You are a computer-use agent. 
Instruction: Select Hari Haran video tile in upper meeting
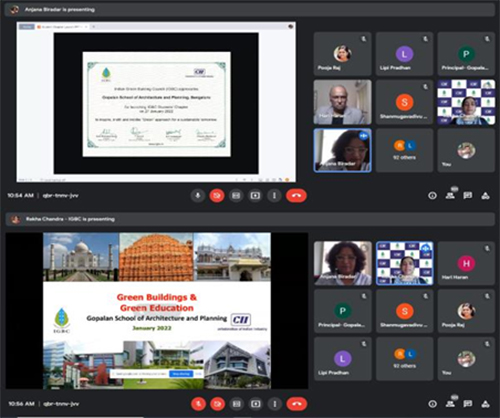point(342,102)
